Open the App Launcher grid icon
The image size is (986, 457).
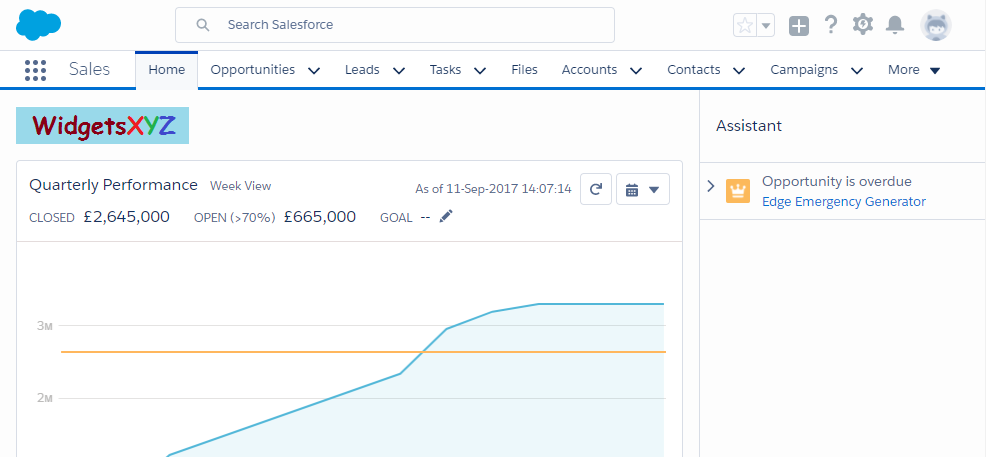pos(35,70)
